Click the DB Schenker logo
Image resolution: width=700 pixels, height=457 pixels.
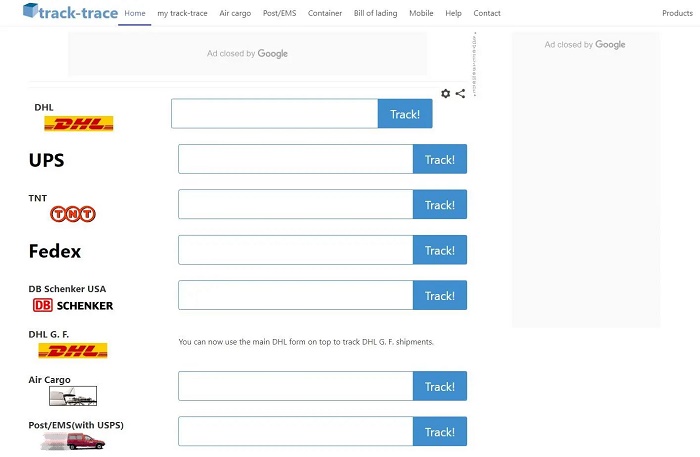click(73, 305)
